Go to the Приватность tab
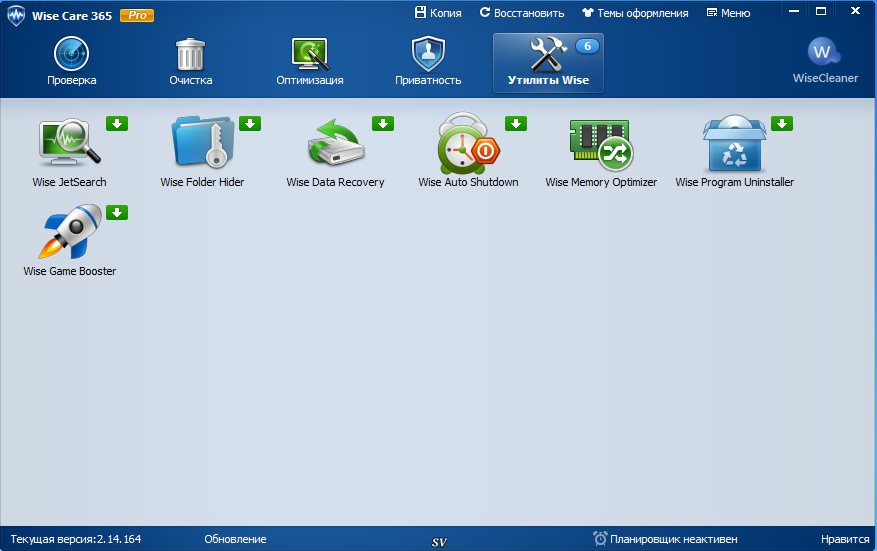 point(428,62)
